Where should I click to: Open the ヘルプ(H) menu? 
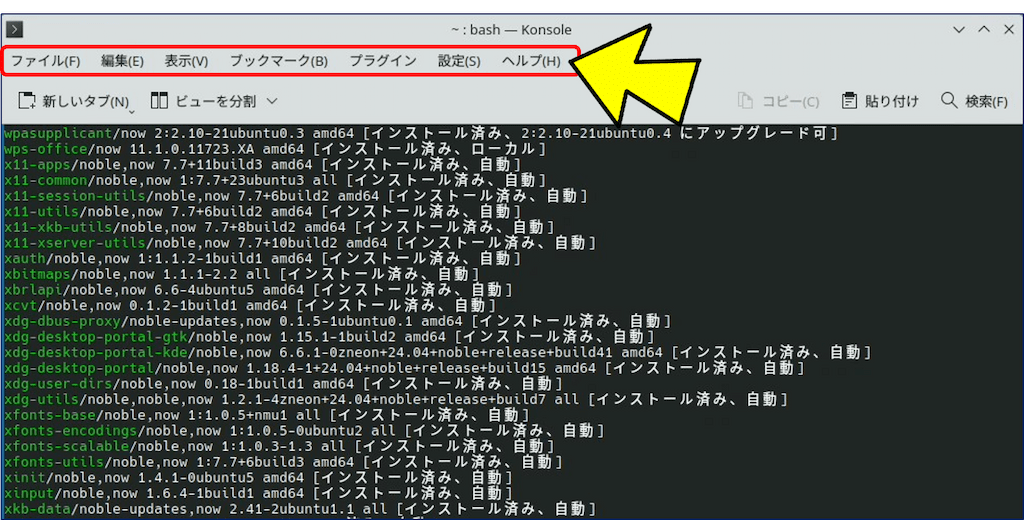(531, 61)
